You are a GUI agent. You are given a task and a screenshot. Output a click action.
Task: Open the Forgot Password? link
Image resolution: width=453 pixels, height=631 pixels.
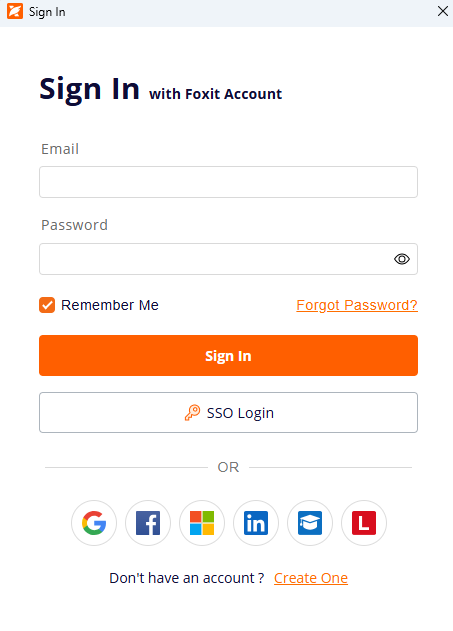click(x=357, y=305)
